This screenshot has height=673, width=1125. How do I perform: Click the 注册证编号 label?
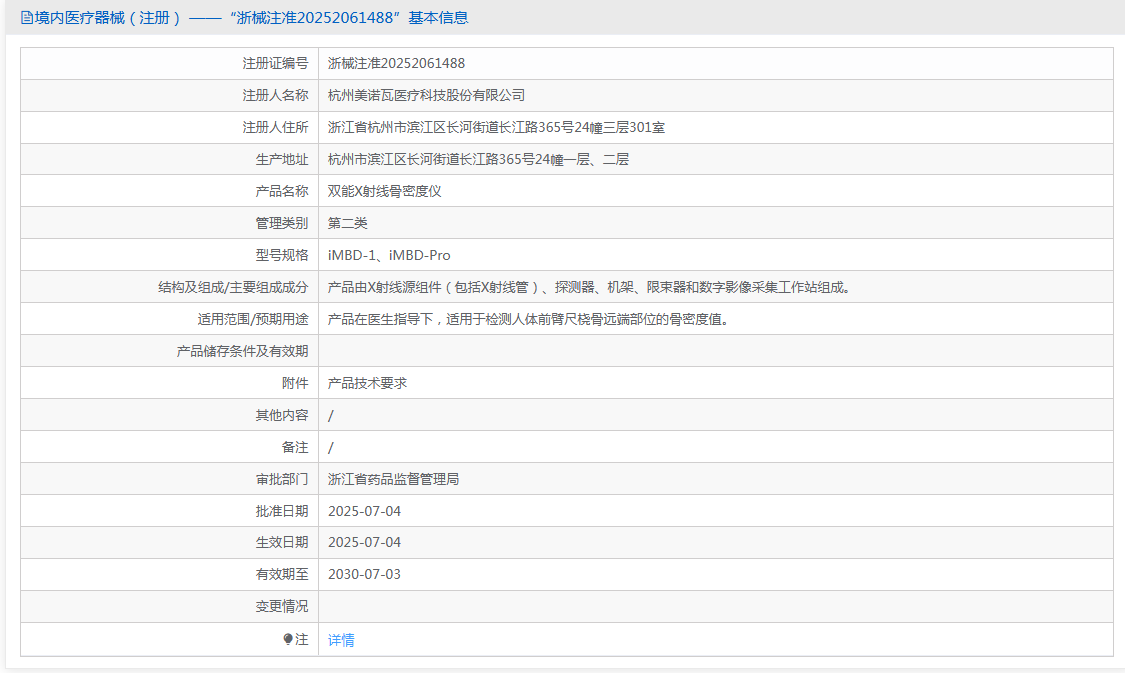click(276, 63)
